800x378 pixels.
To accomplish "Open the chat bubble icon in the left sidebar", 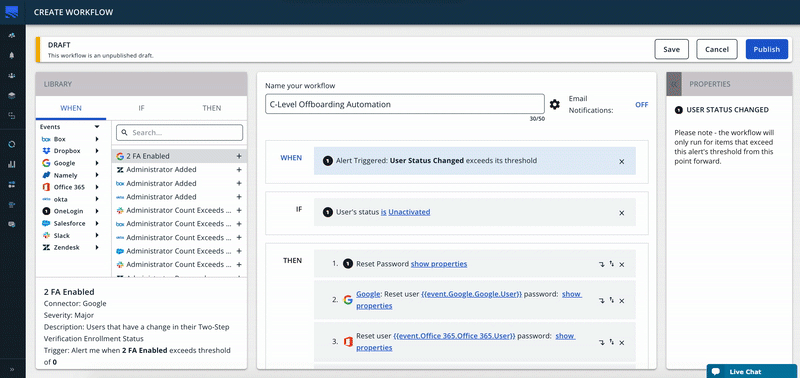I will (12, 224).
